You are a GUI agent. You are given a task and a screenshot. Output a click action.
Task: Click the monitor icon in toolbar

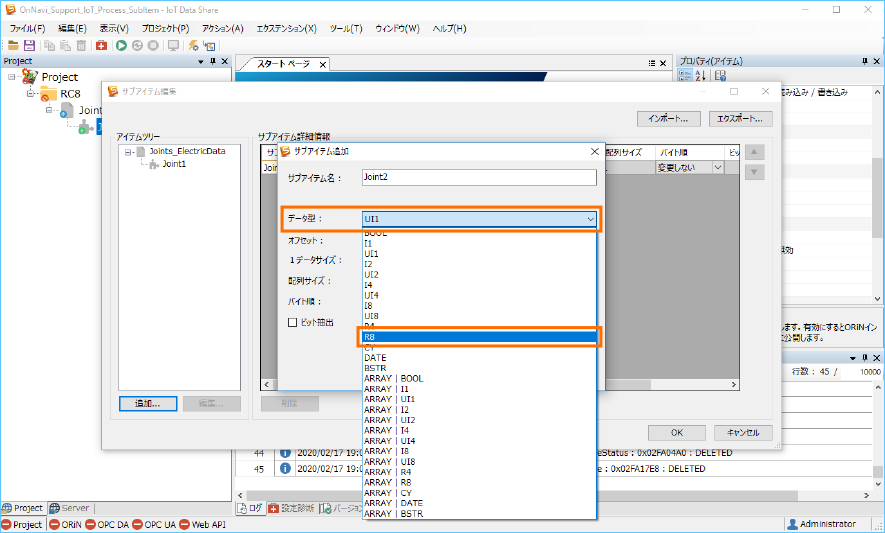(173, 45)
